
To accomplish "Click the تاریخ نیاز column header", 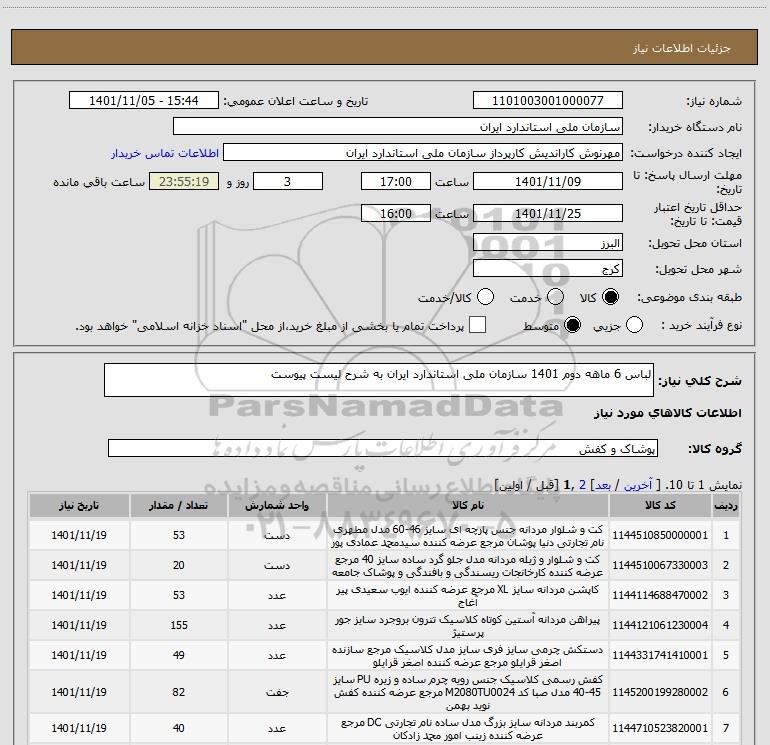I will (79, 505).
